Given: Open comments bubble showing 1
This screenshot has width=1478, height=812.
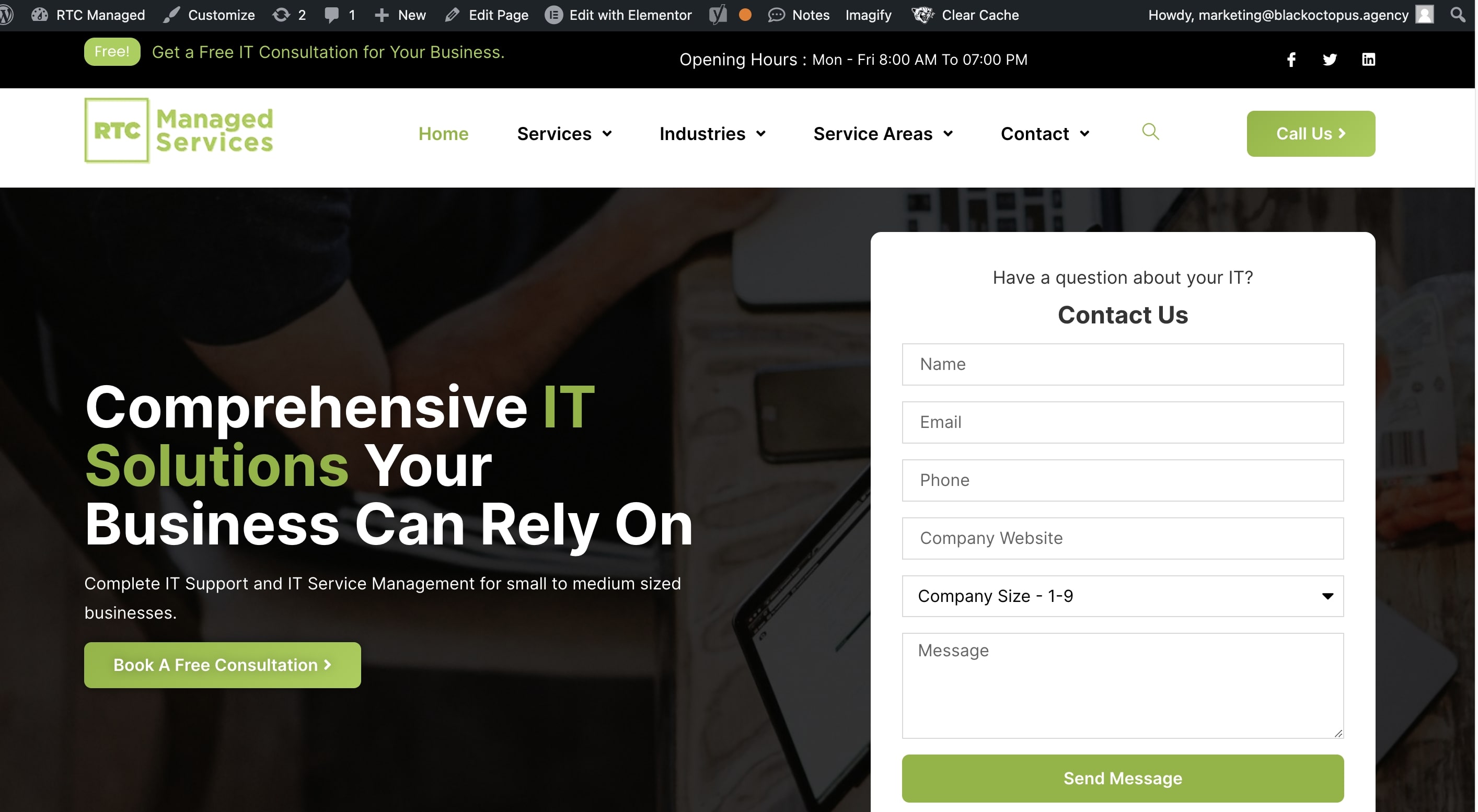Looking at the screenshot, I should coord(340,15).
